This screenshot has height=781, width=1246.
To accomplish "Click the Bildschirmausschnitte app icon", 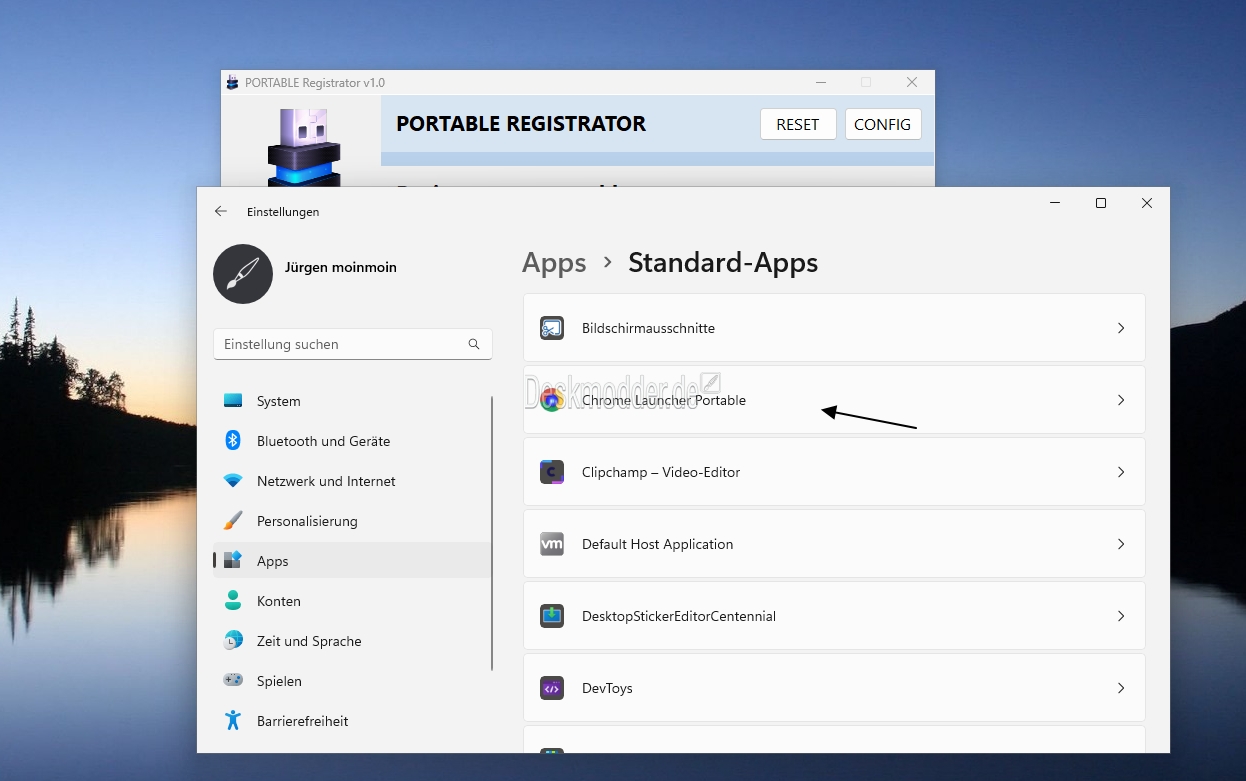I will click(x=552, y=328).
